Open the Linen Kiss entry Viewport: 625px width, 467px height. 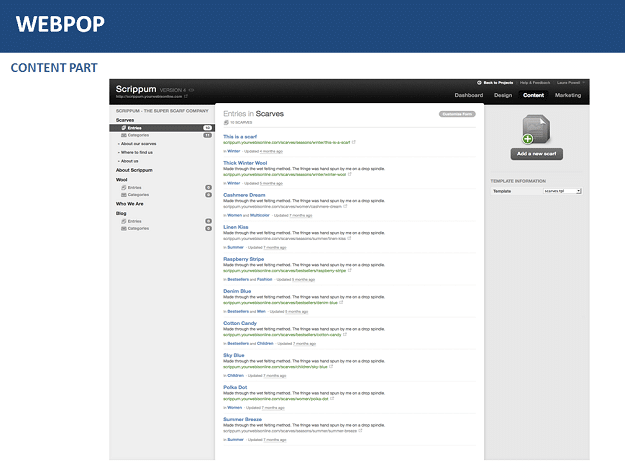click(236, 227)
